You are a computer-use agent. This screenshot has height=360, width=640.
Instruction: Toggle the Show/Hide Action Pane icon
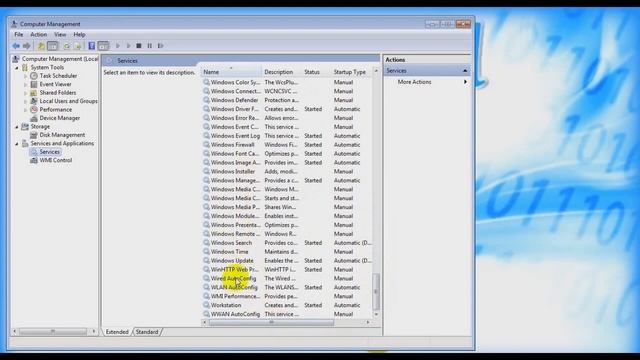tap(103, 46)
